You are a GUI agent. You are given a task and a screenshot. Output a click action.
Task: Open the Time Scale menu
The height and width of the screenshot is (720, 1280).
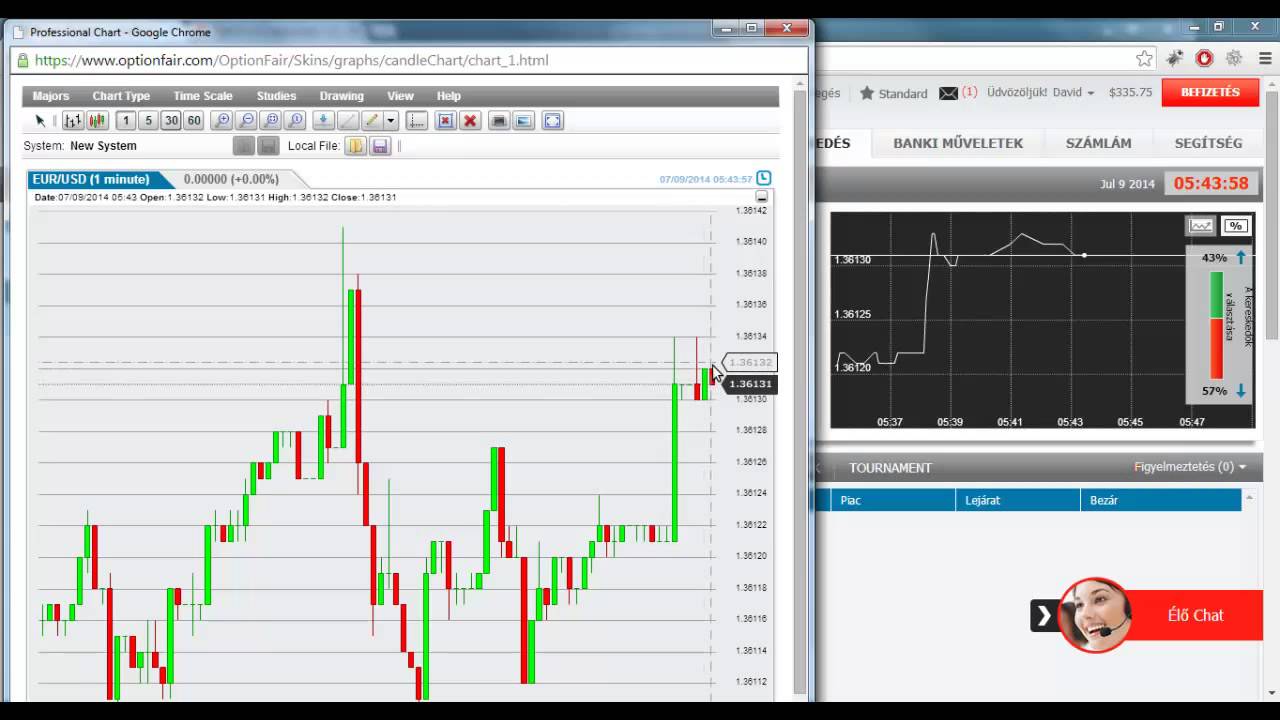(203, 96)
